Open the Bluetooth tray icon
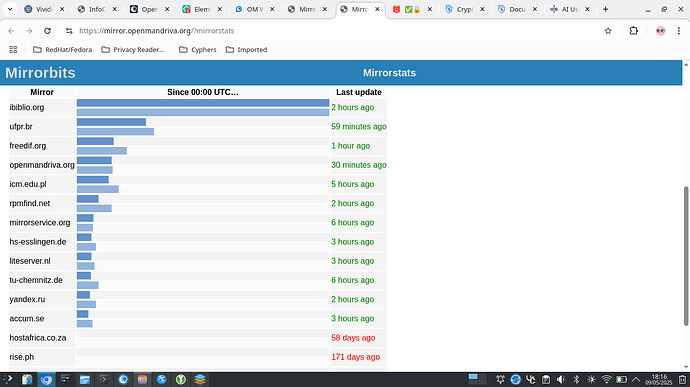 pos(576,379)
